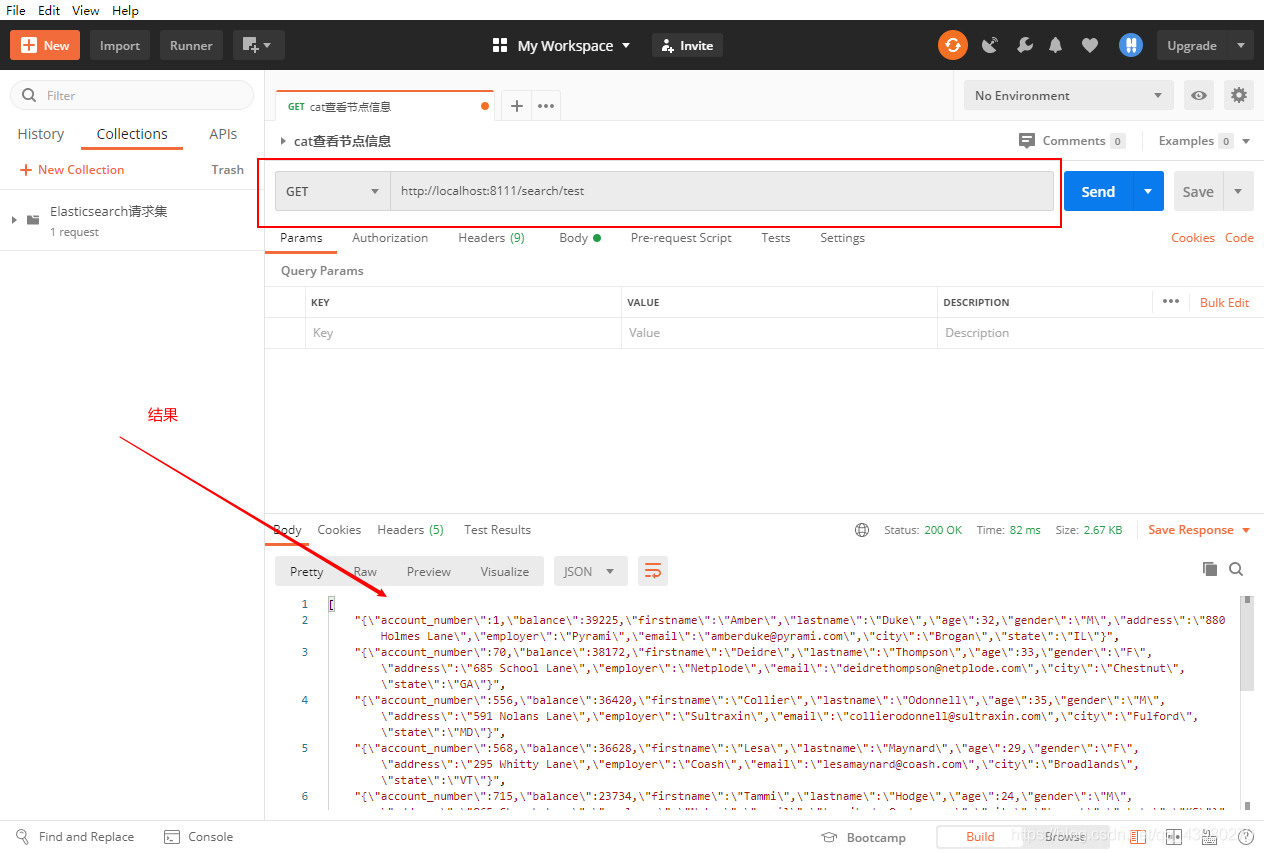The height and width of the screenshot is (853, 1264).
Task: Open the Examples dropdown
Action: pyautogui.click(x=1204, y=141)
